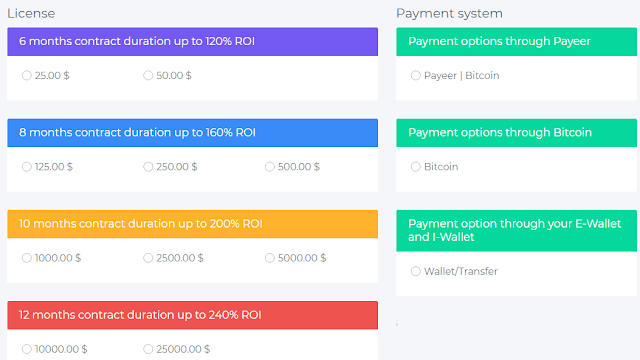640x360 pixels.
Task: Click the 6 months contract purple header
Action: pyautogui.click(x=193, y=42)
